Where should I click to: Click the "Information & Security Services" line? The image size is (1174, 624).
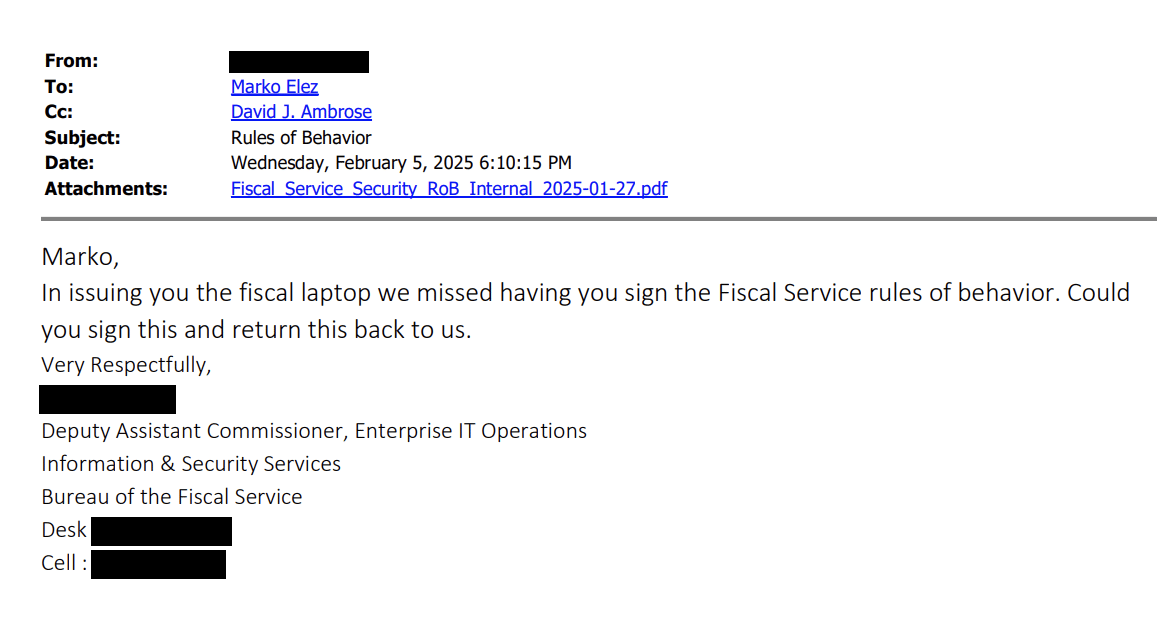click(191, 464)
